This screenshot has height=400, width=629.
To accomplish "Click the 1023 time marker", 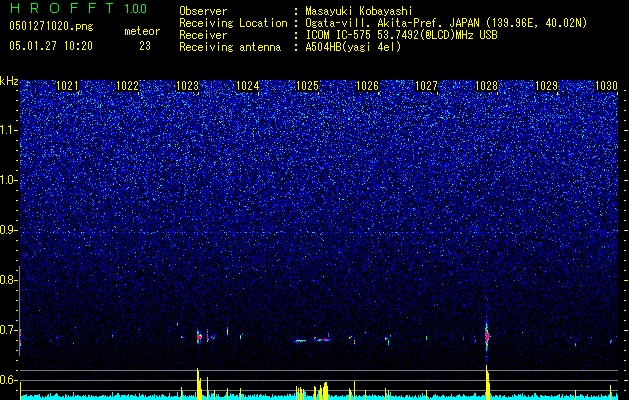I will tap(187, 86).
